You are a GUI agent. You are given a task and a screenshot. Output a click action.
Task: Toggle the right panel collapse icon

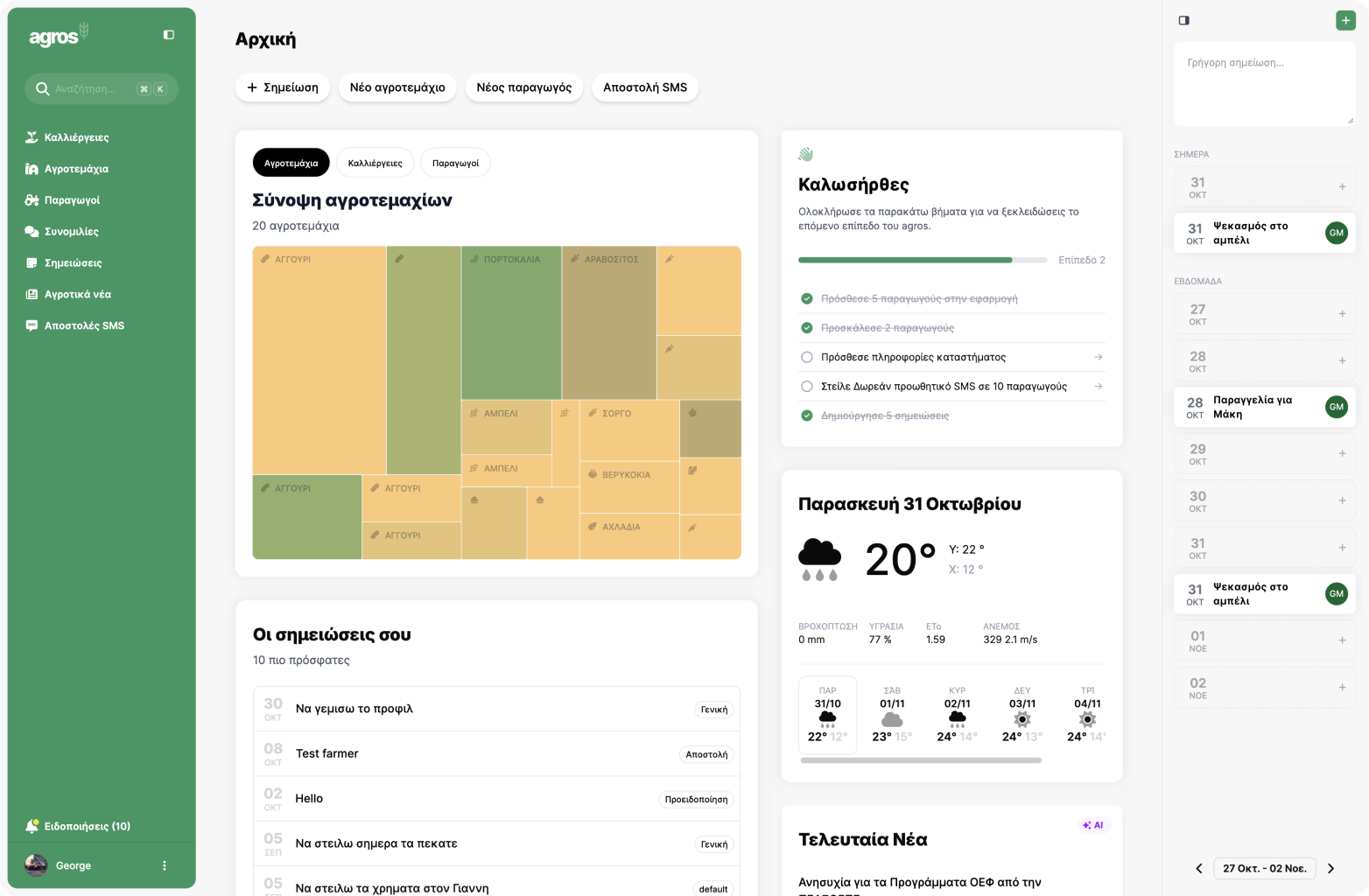pyautogui.click(x=1183, y=20)
